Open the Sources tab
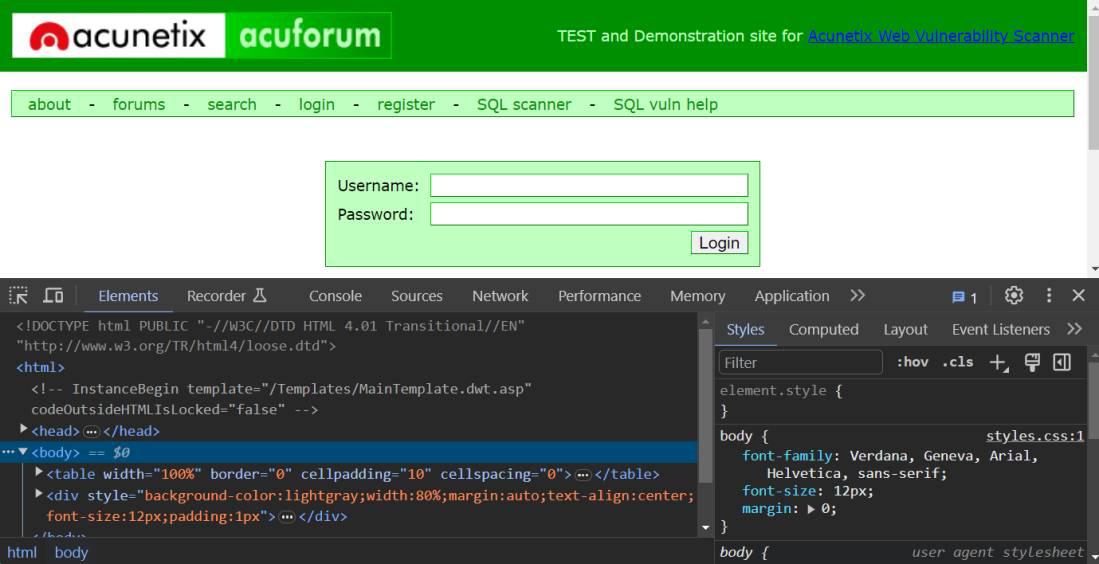Screen dimensions: 1099x564 tap(416, 296)
